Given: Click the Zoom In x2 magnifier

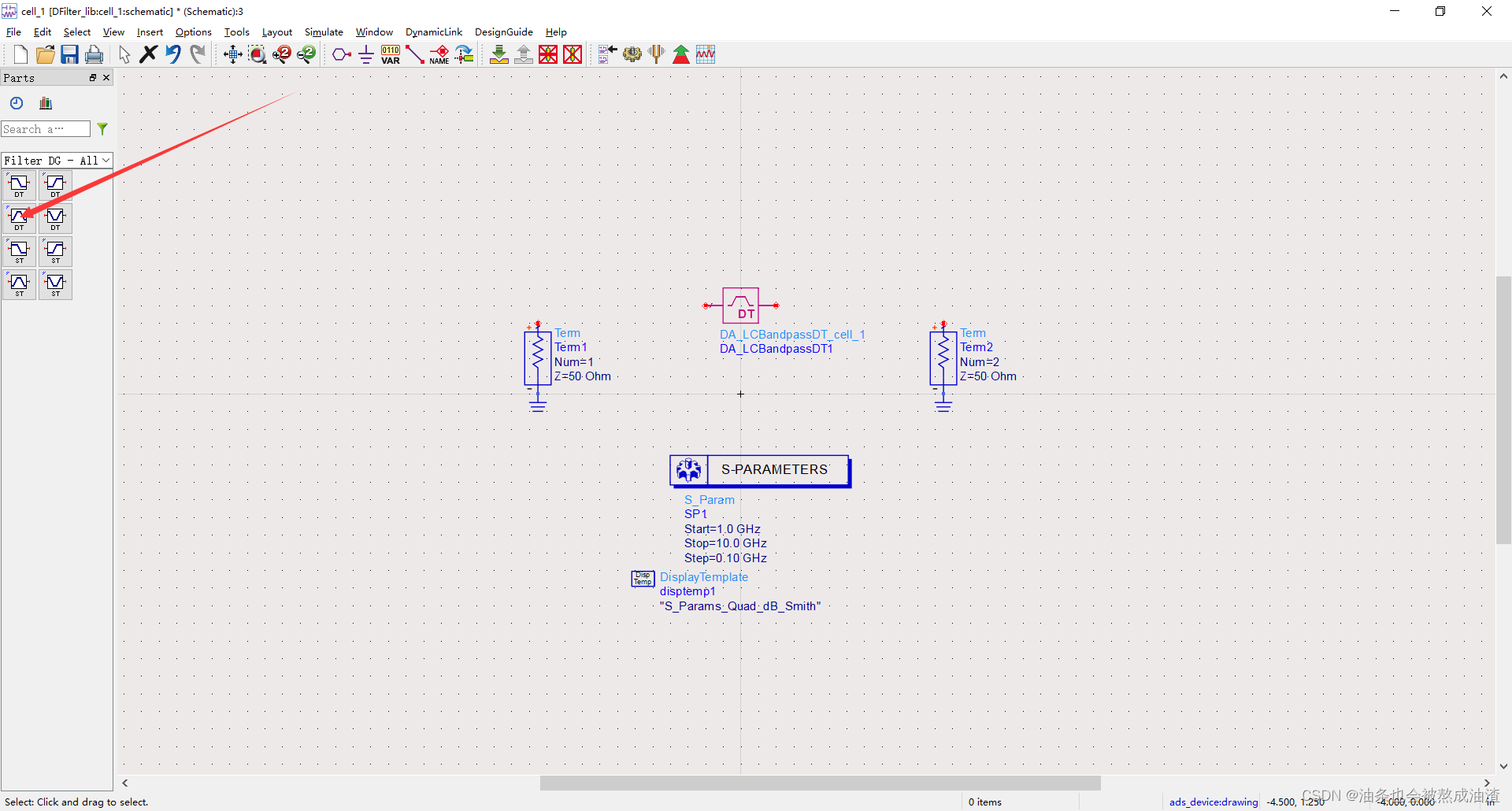Looking at the screenshot, I should click(x=281, y=54).
